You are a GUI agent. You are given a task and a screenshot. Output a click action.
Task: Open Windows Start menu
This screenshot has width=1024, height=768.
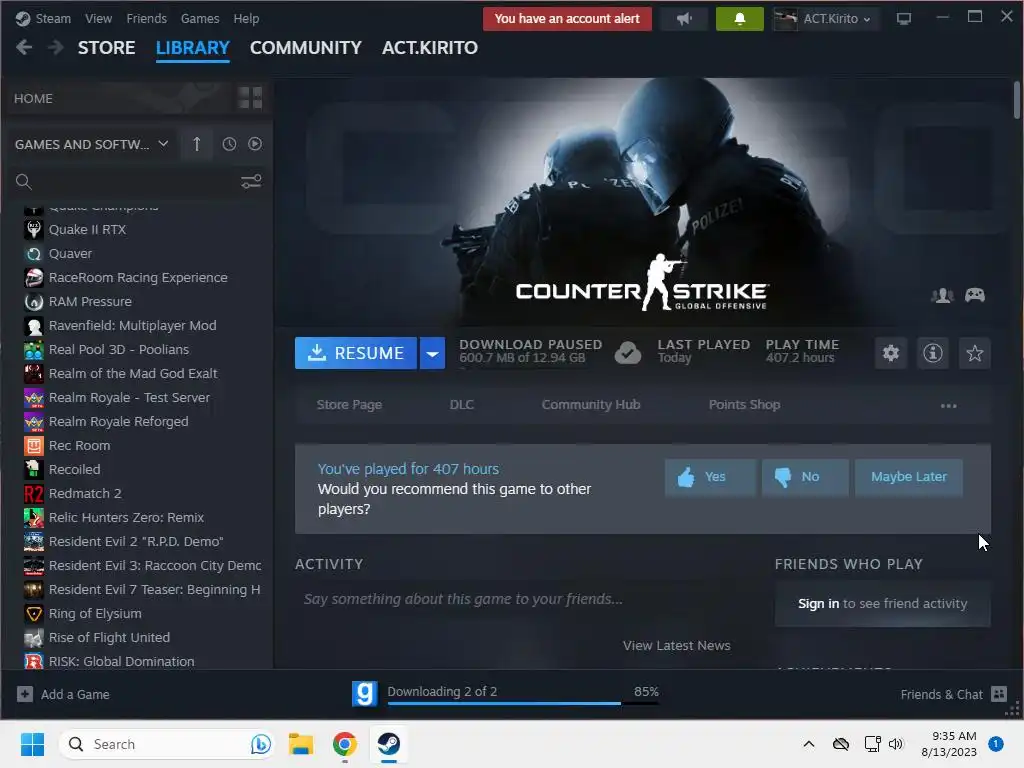[32, 744]
